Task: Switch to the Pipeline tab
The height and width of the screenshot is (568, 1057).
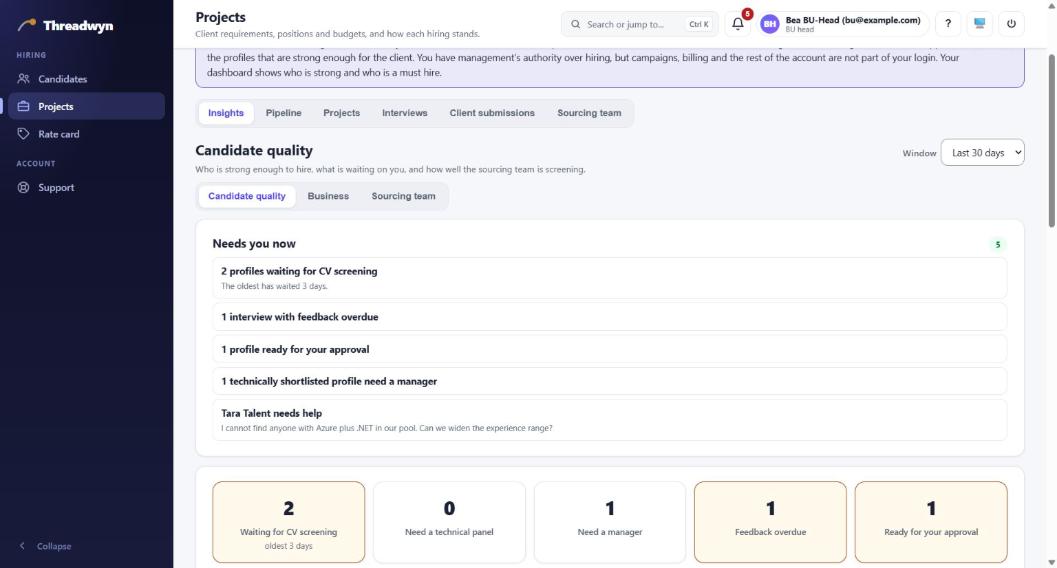Action: point(283,113)
